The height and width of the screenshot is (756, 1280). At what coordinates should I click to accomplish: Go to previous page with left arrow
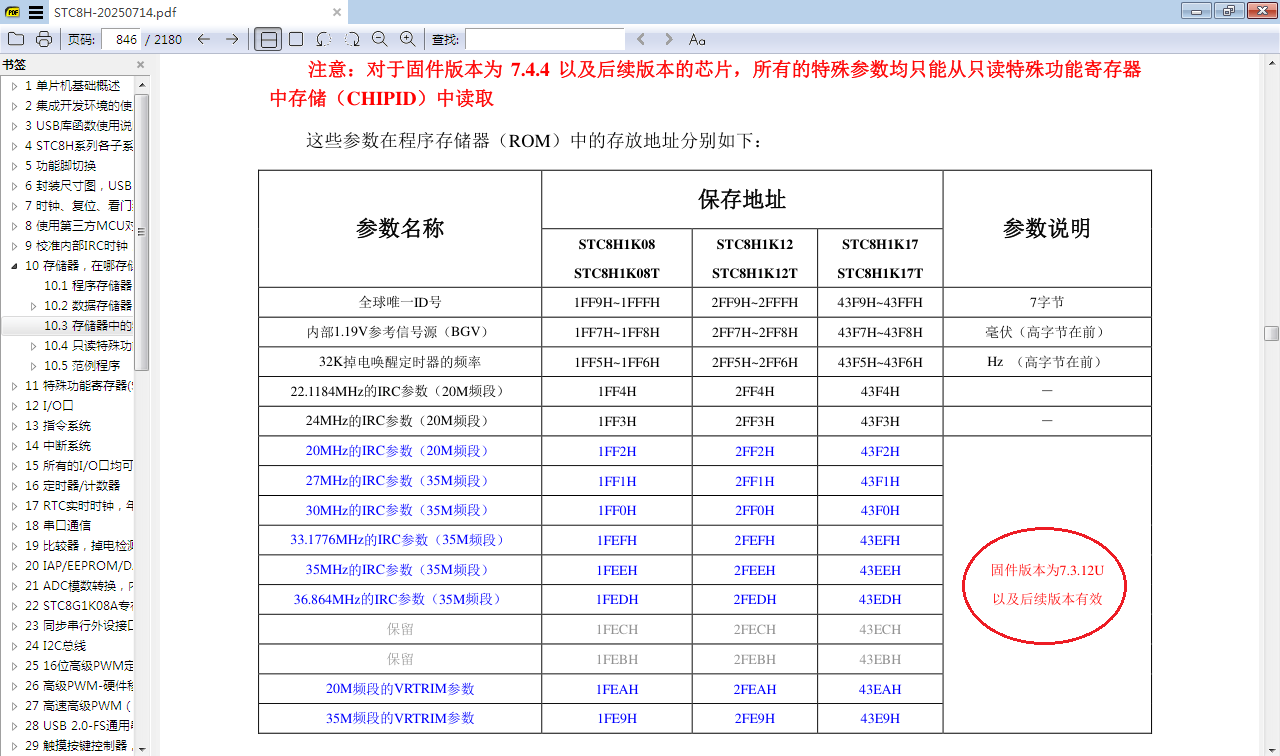coord(204,39)
